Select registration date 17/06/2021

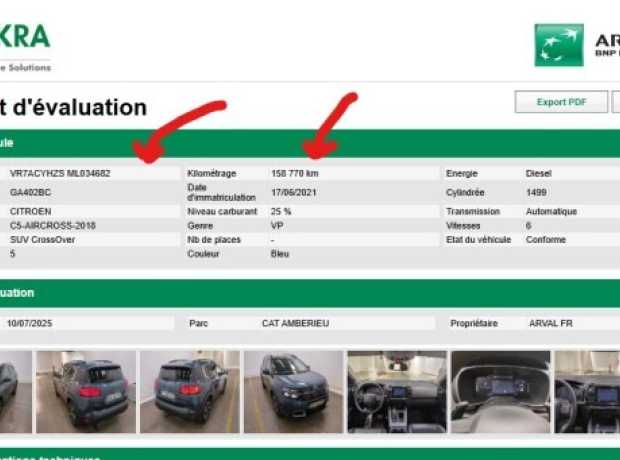294,193
